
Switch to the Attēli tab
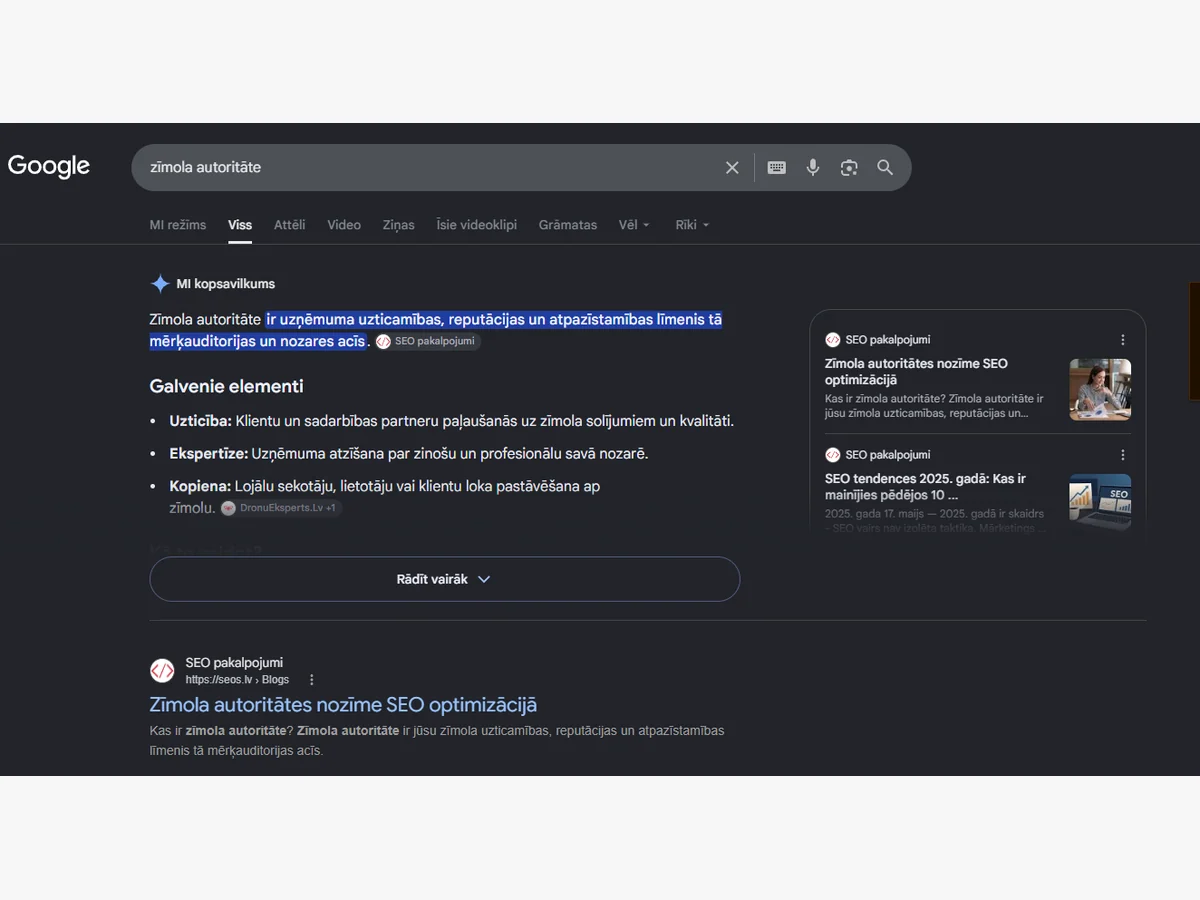[x=290, y=225]
